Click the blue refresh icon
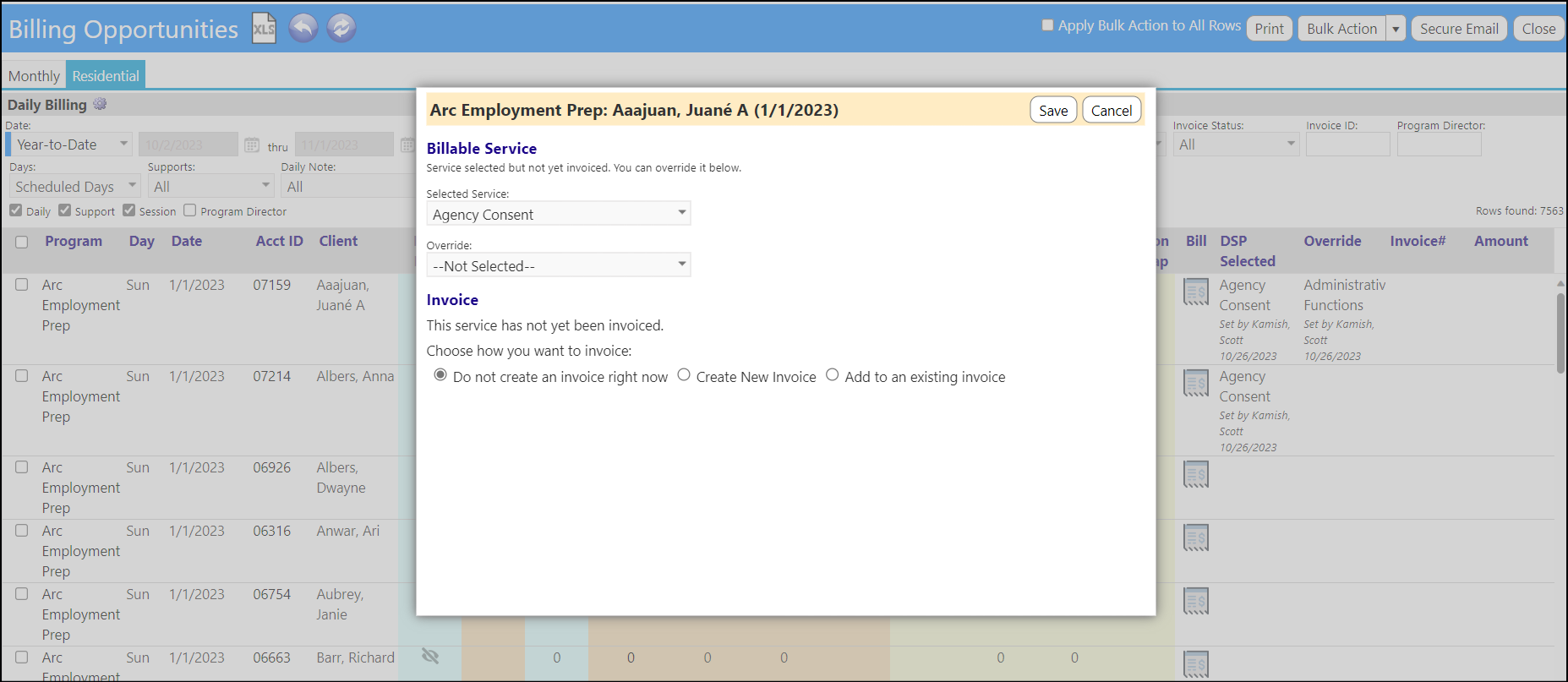Image resolution: width=1568 pixels, height=682 pixels. click(x=341, y=28)
